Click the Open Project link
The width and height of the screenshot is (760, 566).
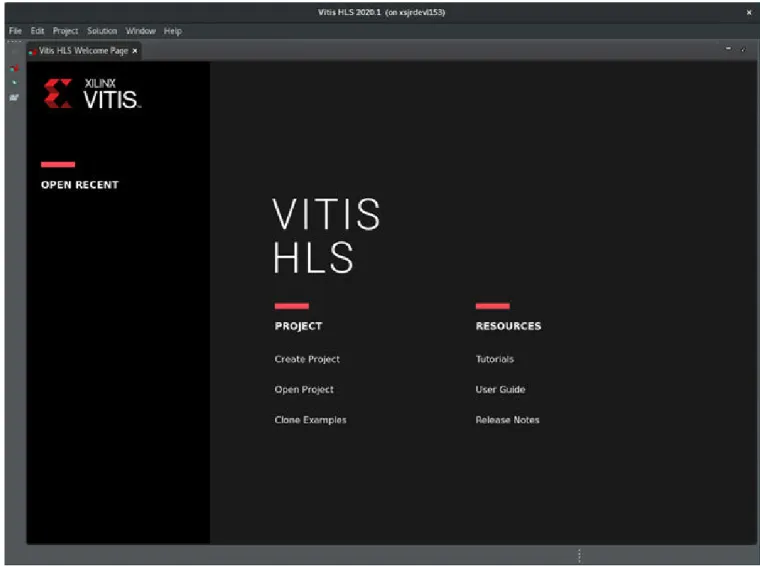point(304,390)
